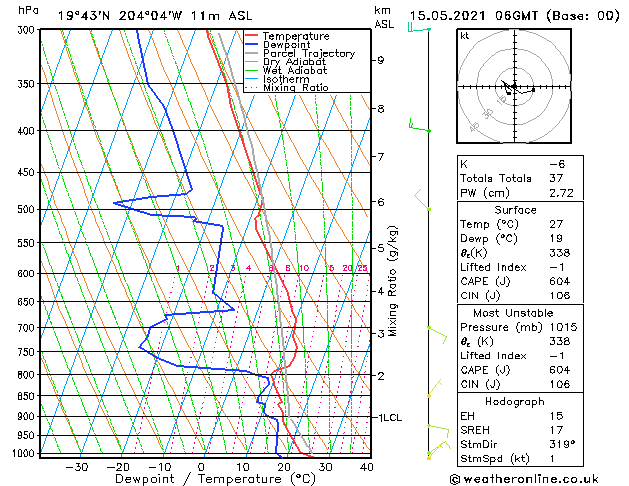
Task: Click the StmSpd (kt) value 1
Action: coord(552,459)
